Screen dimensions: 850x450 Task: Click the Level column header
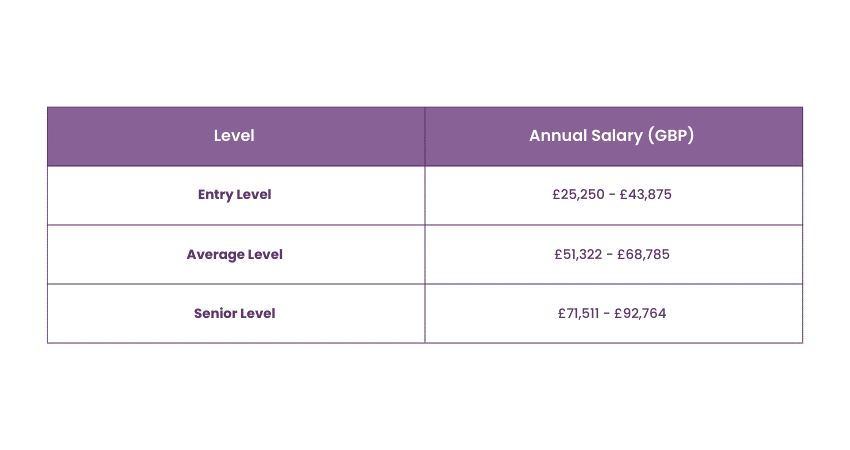[234, 136]
